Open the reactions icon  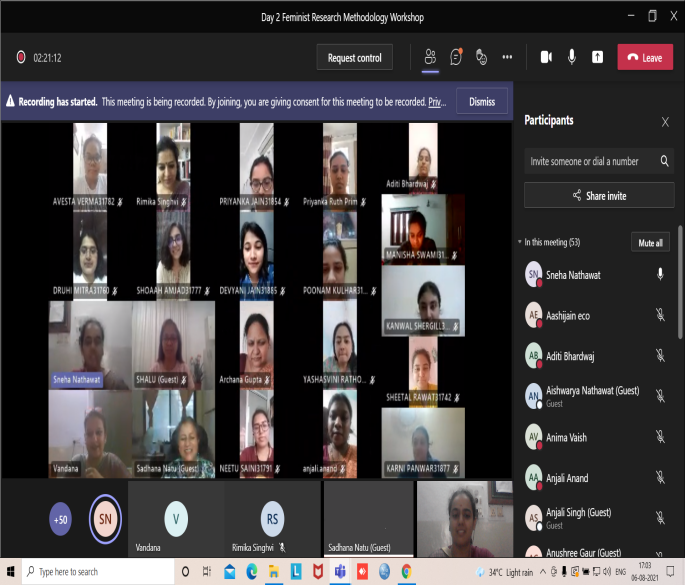pyautogui.click(x=481, y=57)
